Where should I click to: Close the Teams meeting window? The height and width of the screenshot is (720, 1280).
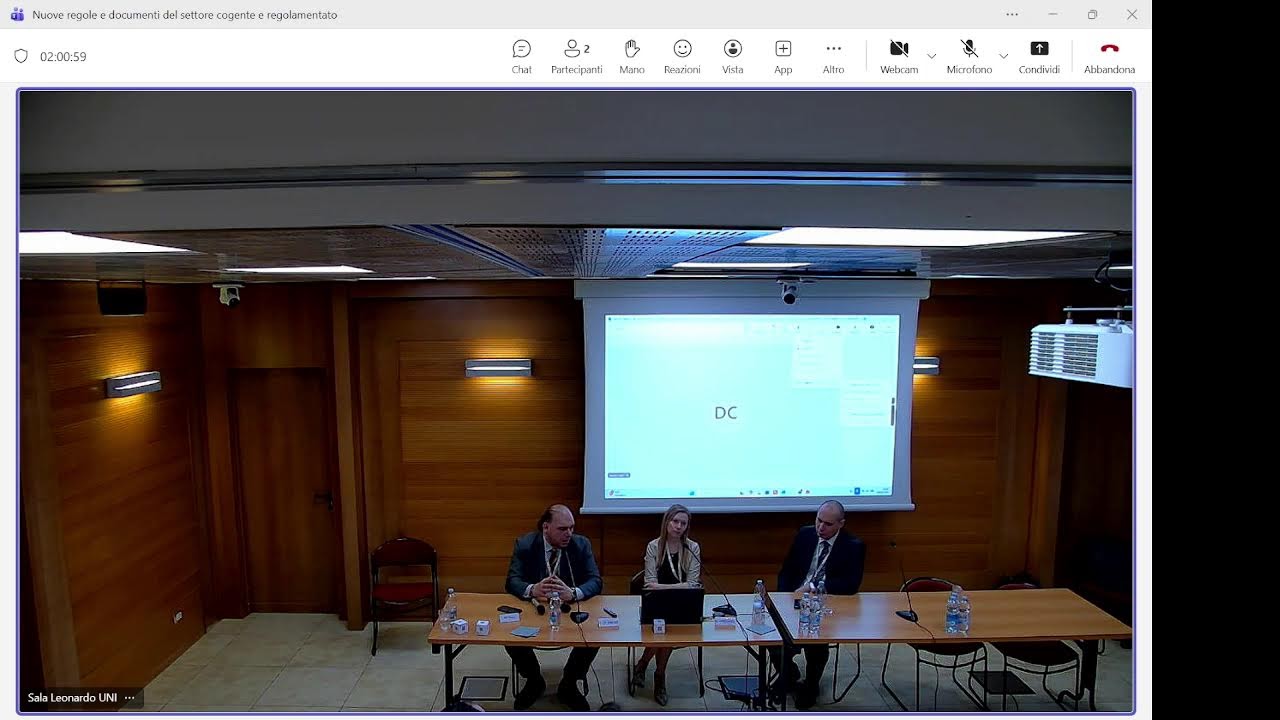point(1132,14)
